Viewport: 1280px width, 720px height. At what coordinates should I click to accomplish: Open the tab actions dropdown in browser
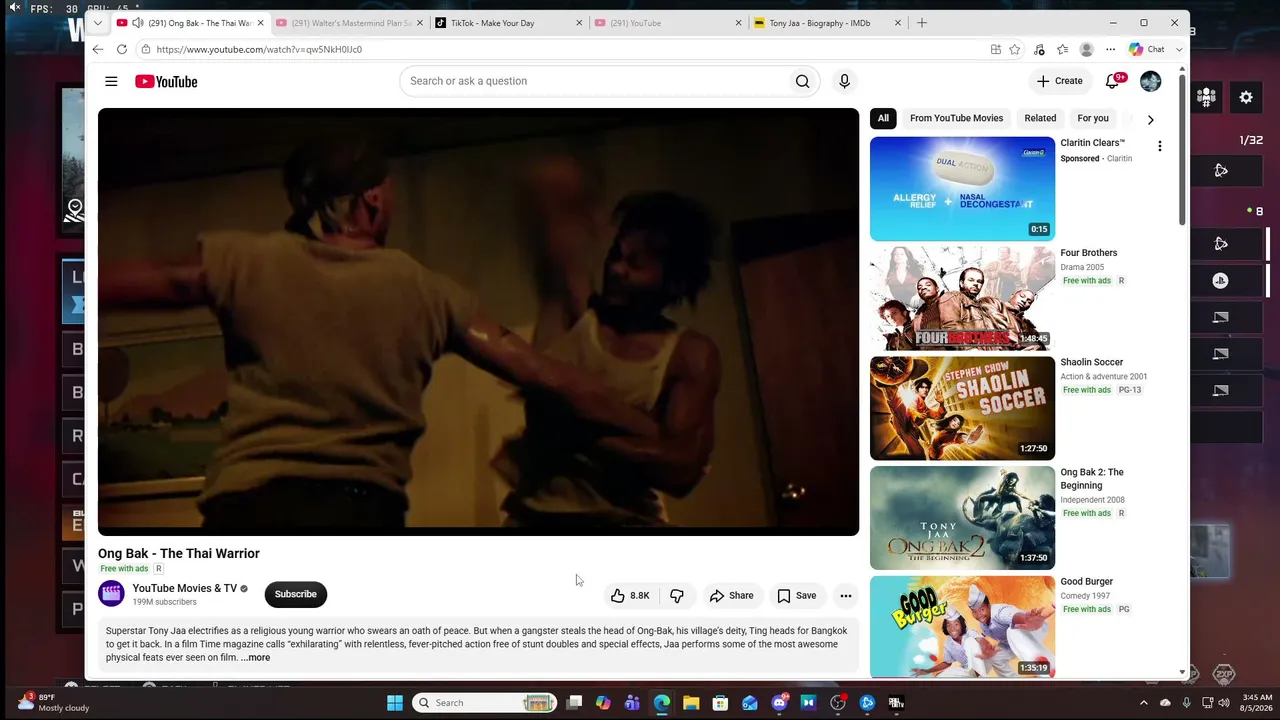(97, 23)
